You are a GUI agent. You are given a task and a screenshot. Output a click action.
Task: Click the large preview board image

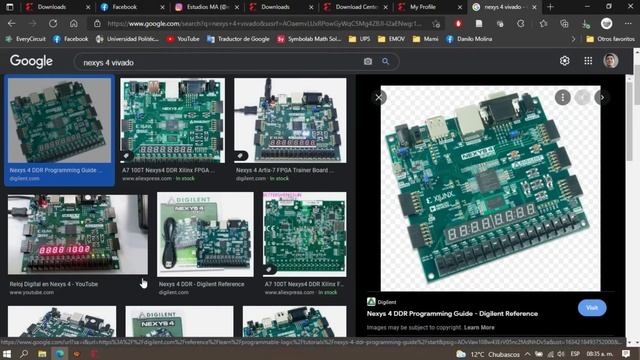[x=490, y=188]
